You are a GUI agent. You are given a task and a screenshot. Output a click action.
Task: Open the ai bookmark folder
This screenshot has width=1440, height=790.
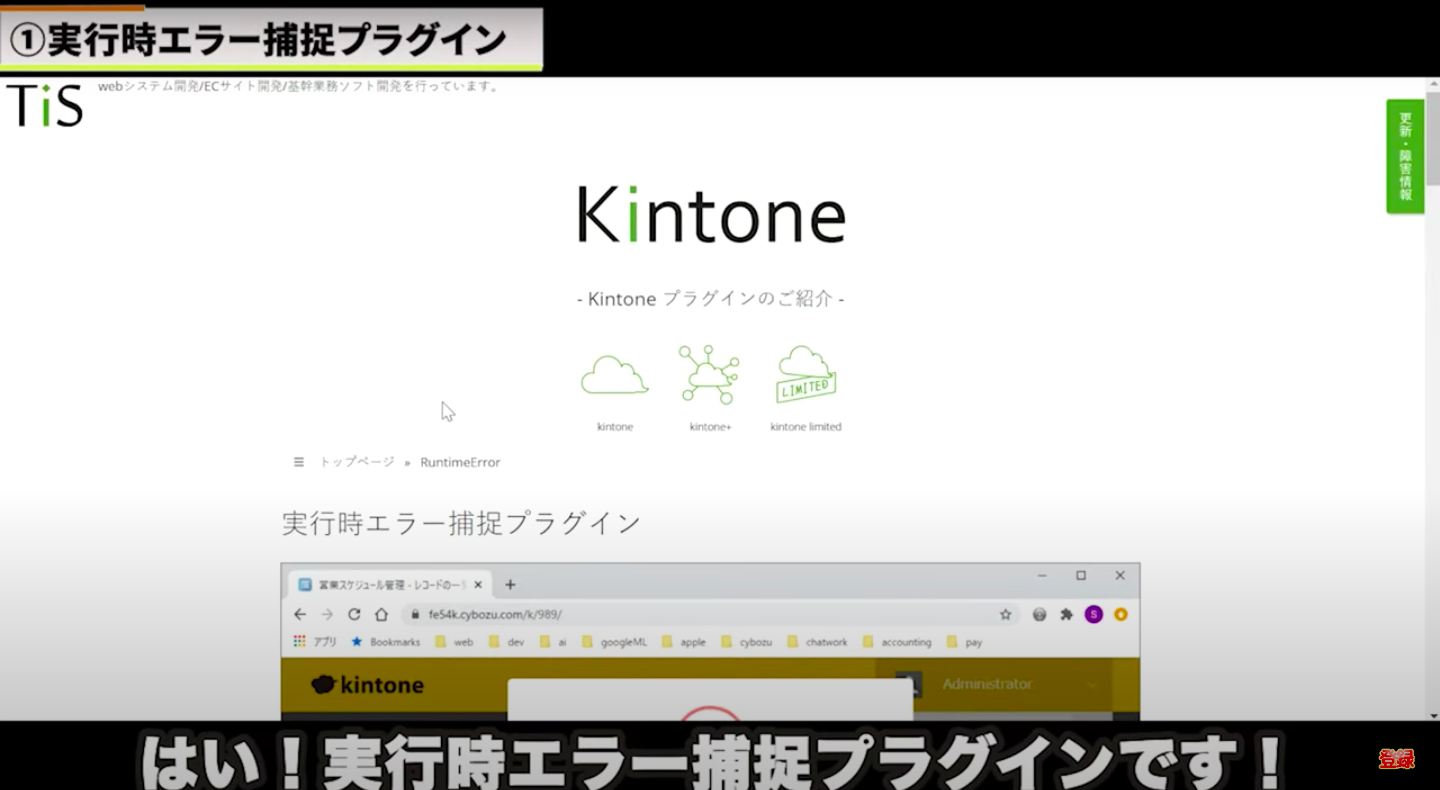[553, 642]
